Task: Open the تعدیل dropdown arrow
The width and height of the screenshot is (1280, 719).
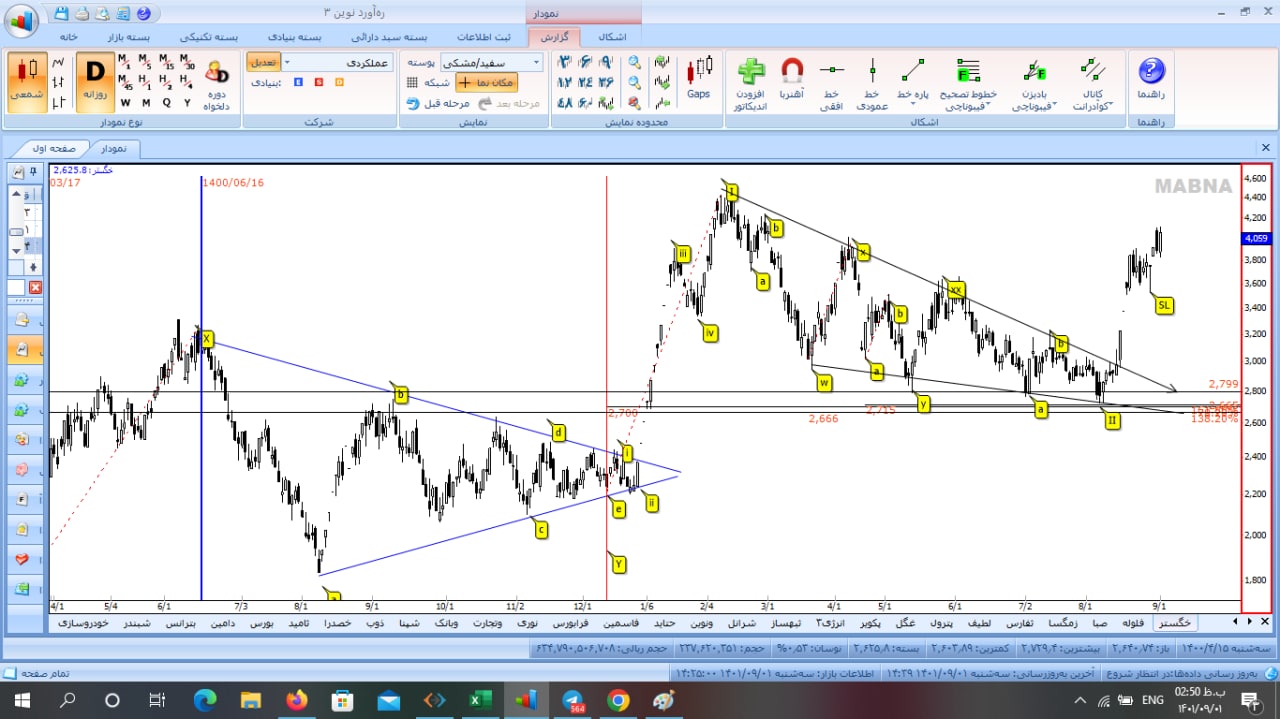Action: [x=287, y=62]
